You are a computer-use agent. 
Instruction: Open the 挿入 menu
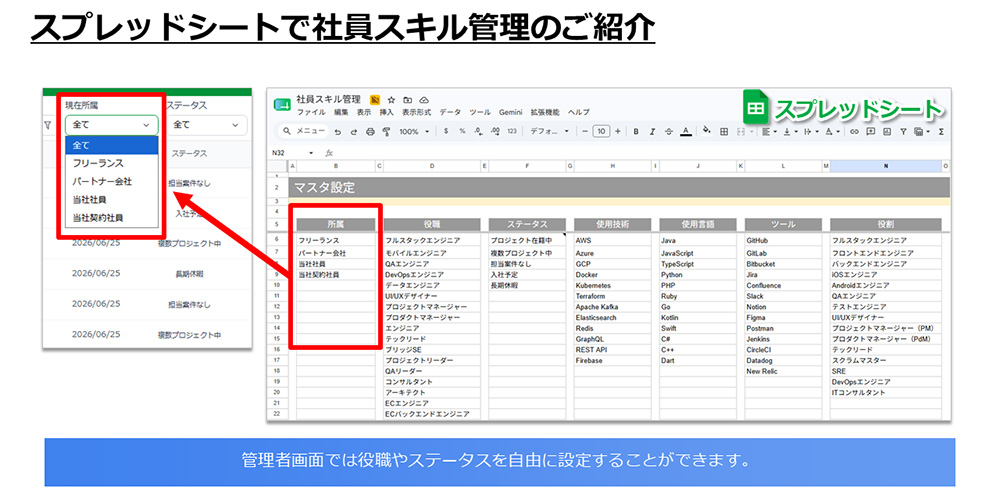386,112
